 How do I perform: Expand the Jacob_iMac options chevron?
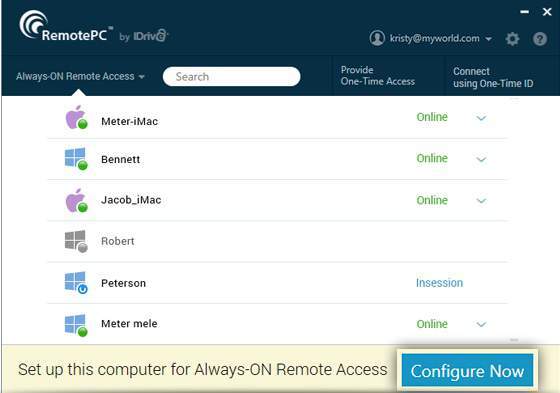[x=481, y=200]
